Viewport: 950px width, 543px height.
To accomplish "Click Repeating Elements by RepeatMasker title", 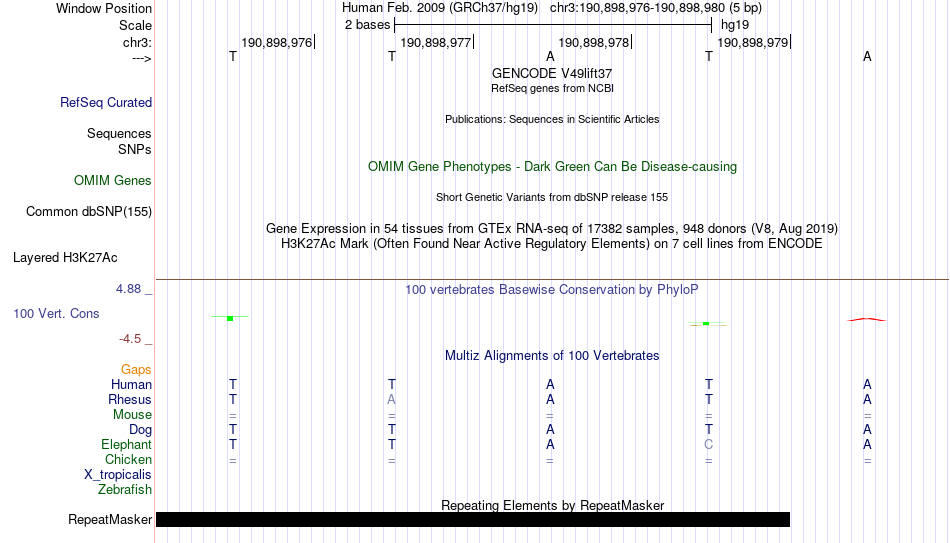I will click(x=552, y=505).
